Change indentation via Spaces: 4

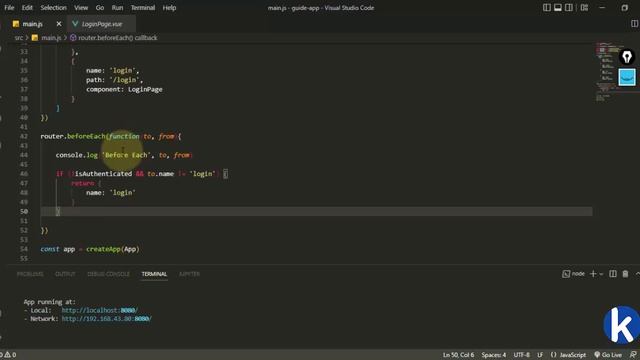pos(493,355)
